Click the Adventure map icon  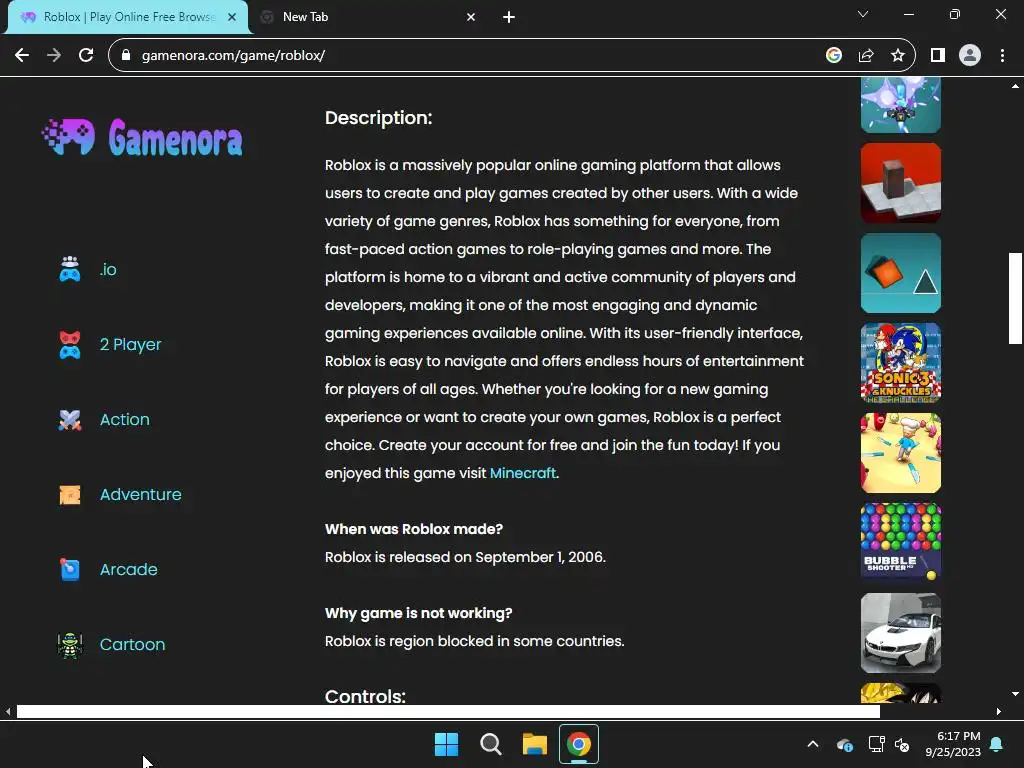(70, 494)
